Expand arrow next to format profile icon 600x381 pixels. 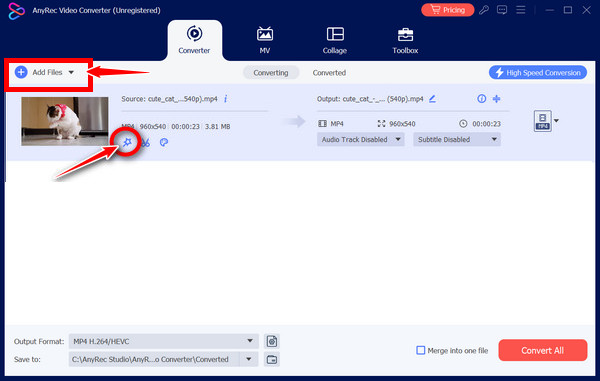tap(556, 121)
